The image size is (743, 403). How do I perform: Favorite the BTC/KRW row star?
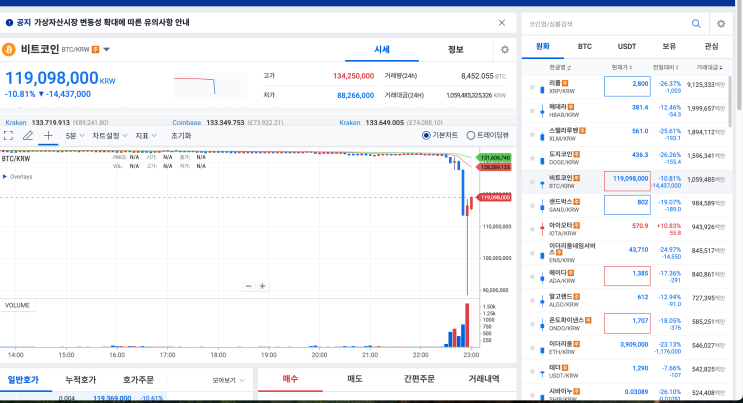[x=532, y=182]
